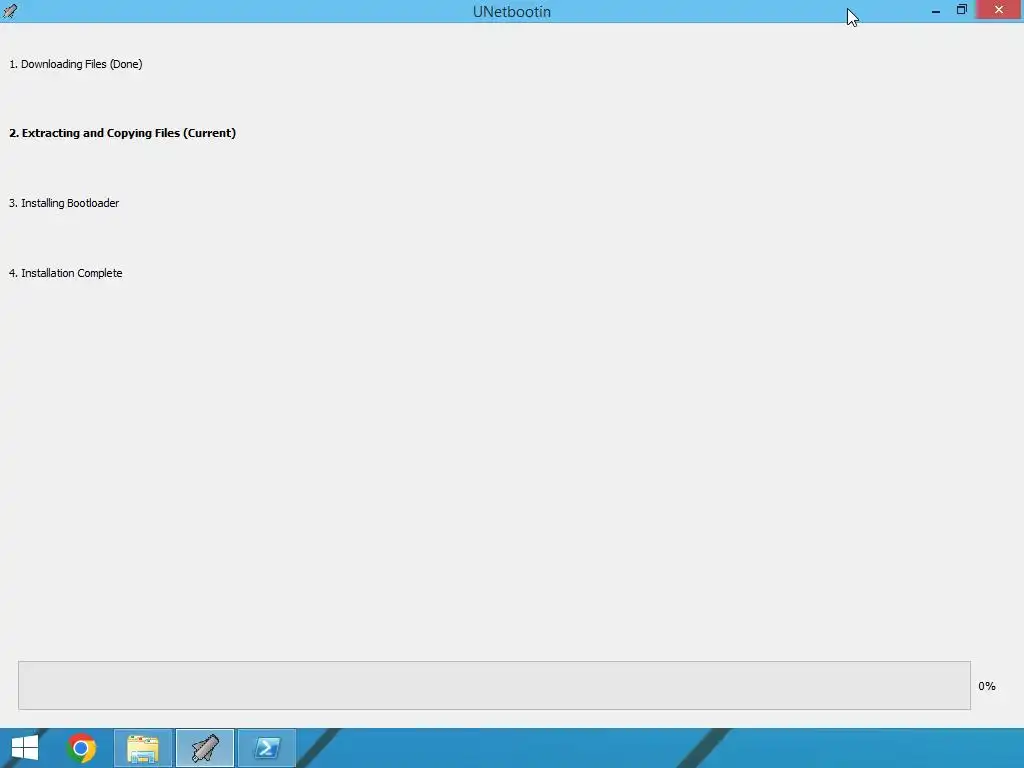Click the 0% progress label
Viewport: 1024px width, 768px height.
[987, 686]
